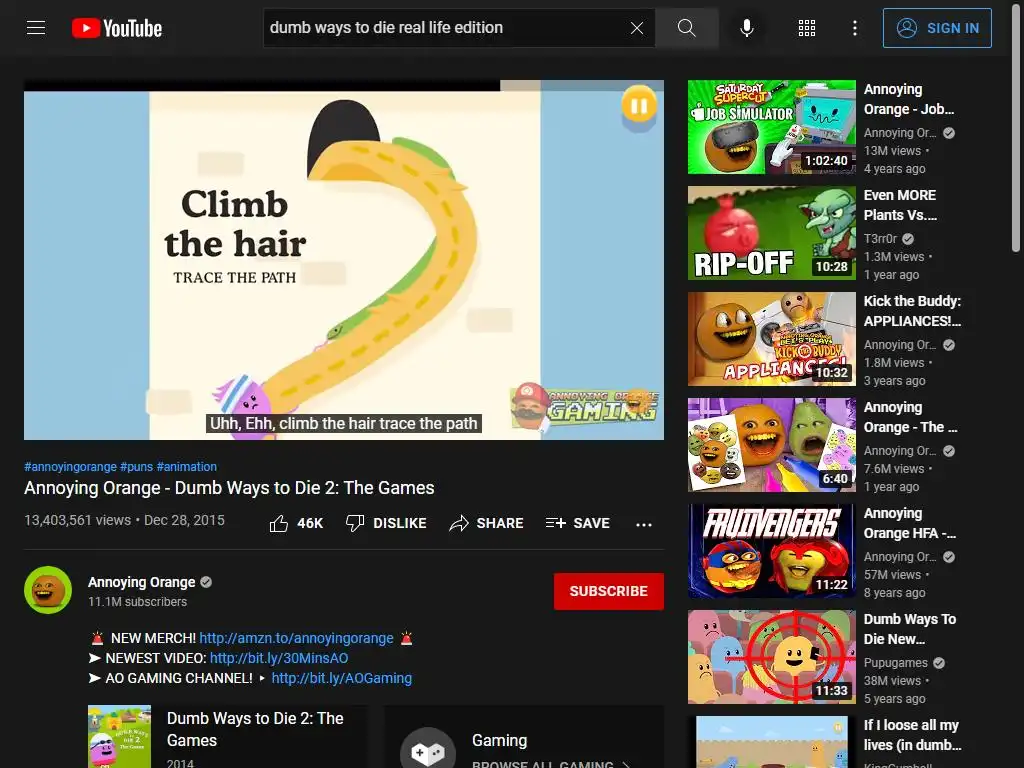Open Kick the Buddy: APPLIANCES title
The image size is (1024, 768).
coord(912,311)
